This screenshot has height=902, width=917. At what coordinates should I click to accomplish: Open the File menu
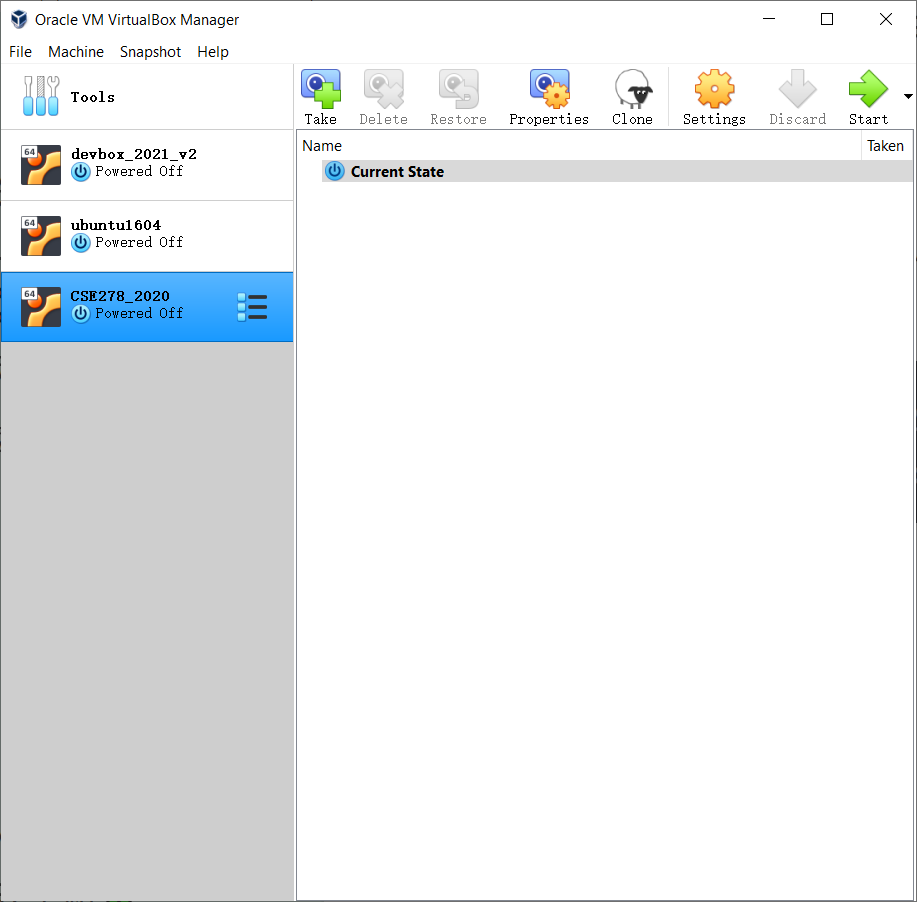(x=20, y=52)
